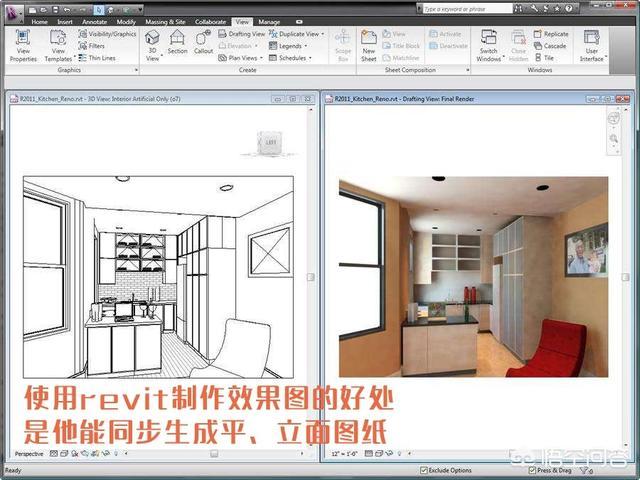This screenshot has width=640, height=480.
Task: Open Visibility/Graphics settings
Action: tap(107, 34)
